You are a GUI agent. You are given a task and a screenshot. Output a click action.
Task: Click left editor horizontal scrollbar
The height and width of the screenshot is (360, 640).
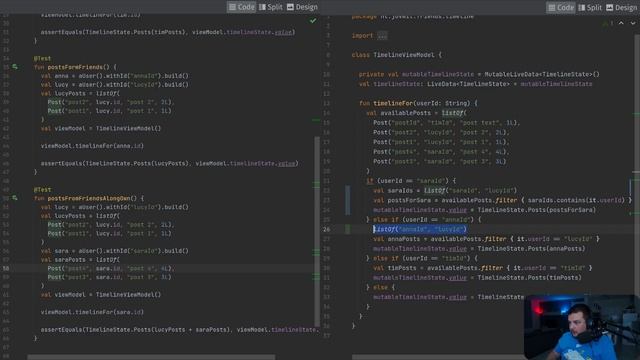click(151, 357)
